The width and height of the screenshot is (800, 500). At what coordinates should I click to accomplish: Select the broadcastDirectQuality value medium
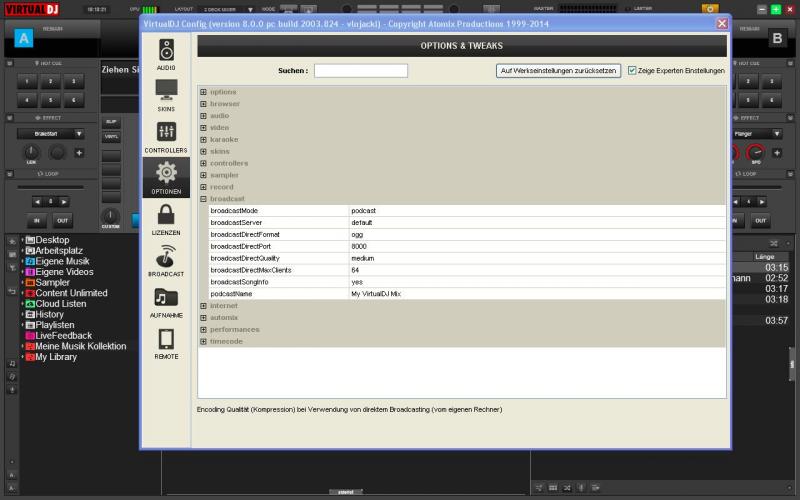coord(362,258)
